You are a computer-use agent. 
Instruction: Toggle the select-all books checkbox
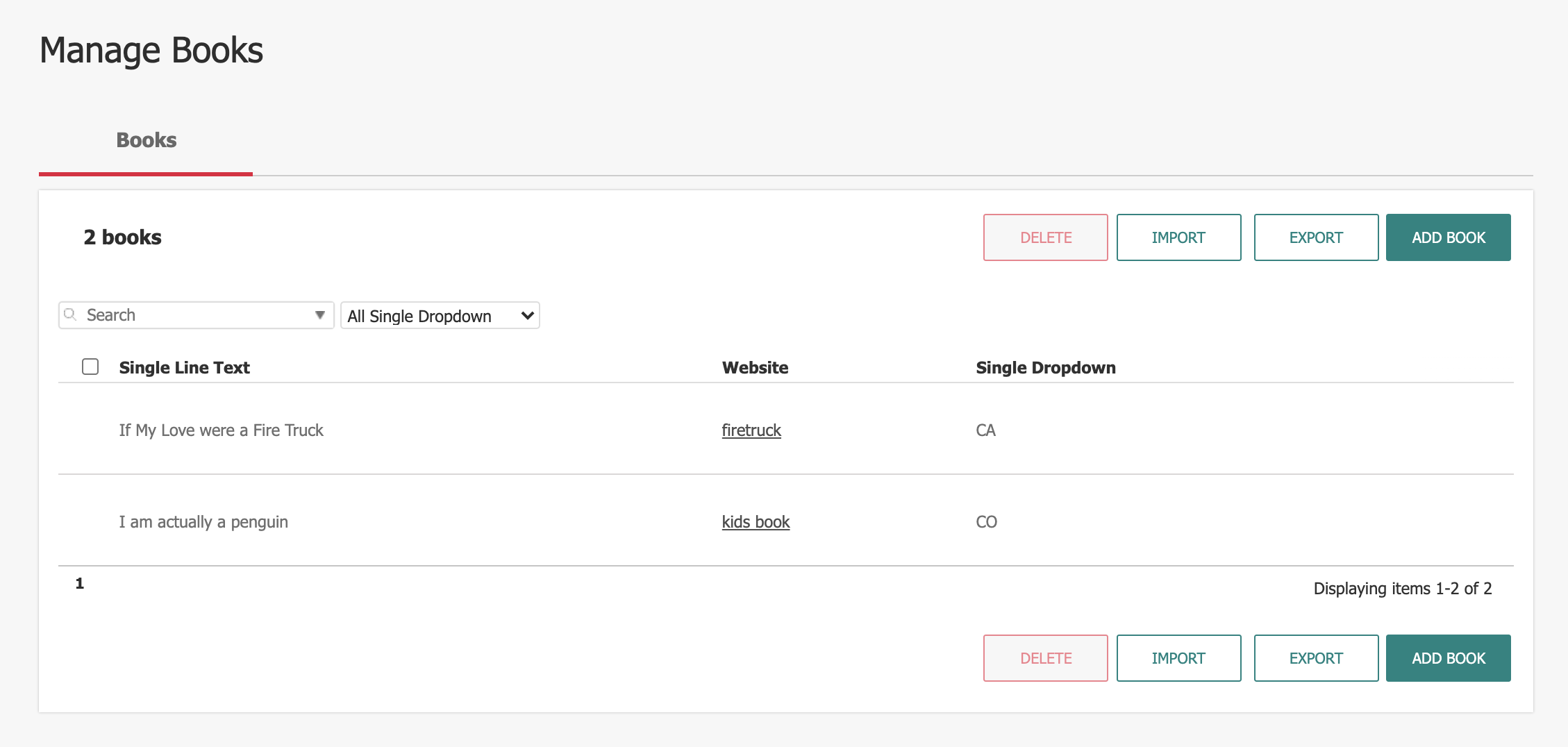pos(90,367)
